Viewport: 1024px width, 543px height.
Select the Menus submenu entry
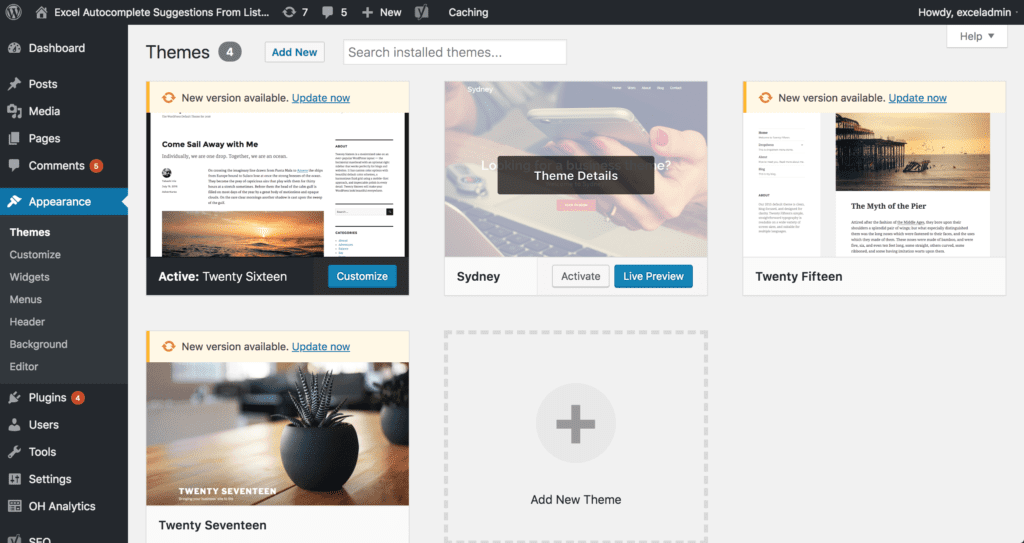(25, 299)
